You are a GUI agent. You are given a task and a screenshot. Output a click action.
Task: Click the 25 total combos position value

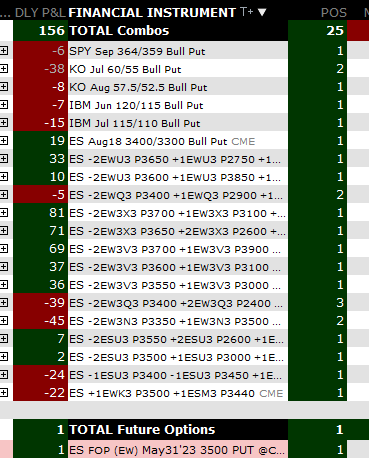click(x=317, y=31)
